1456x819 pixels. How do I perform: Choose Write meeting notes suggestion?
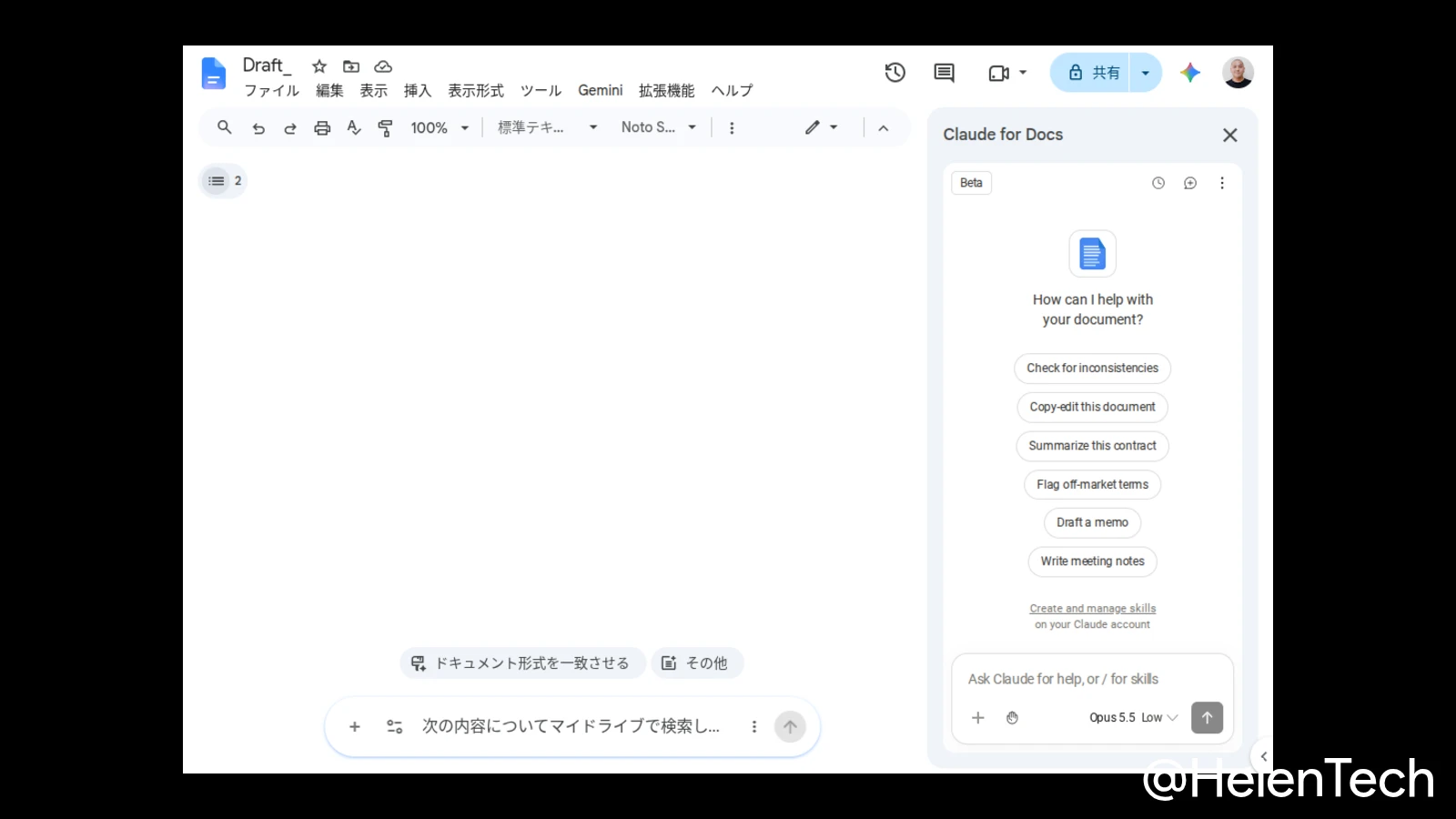[1092, 561]
